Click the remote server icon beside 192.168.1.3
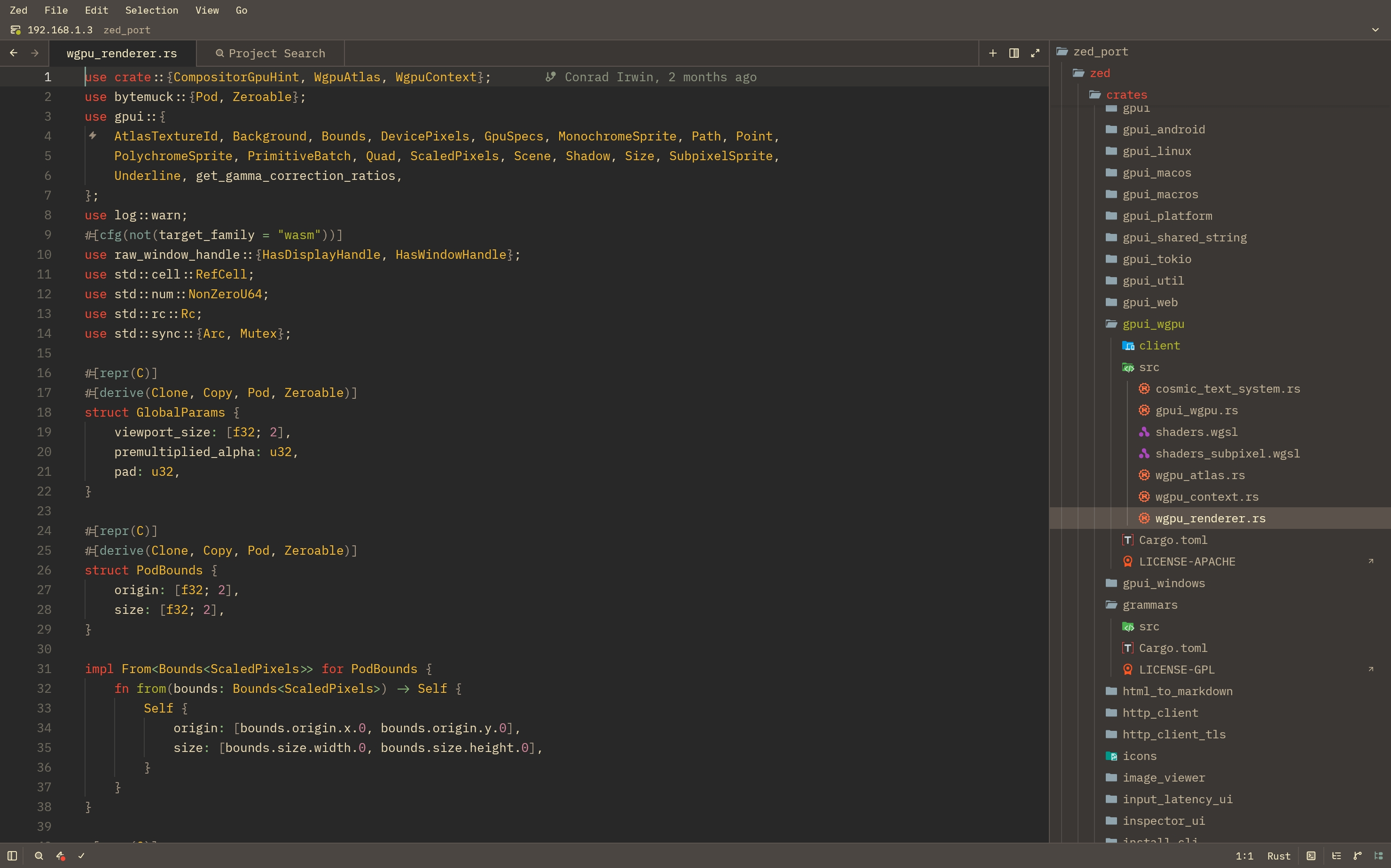The image size is (1391, 868). click(x=16, y=30)
